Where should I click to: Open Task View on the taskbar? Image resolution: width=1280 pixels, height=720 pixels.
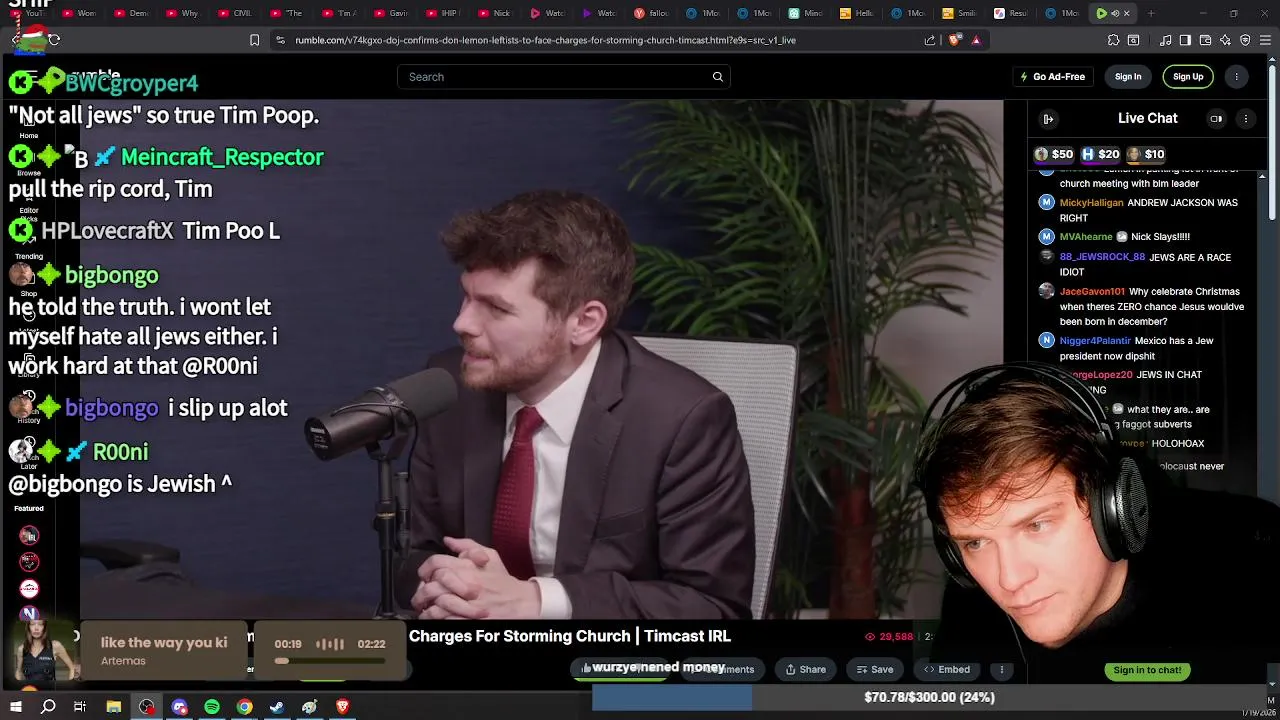80,707
